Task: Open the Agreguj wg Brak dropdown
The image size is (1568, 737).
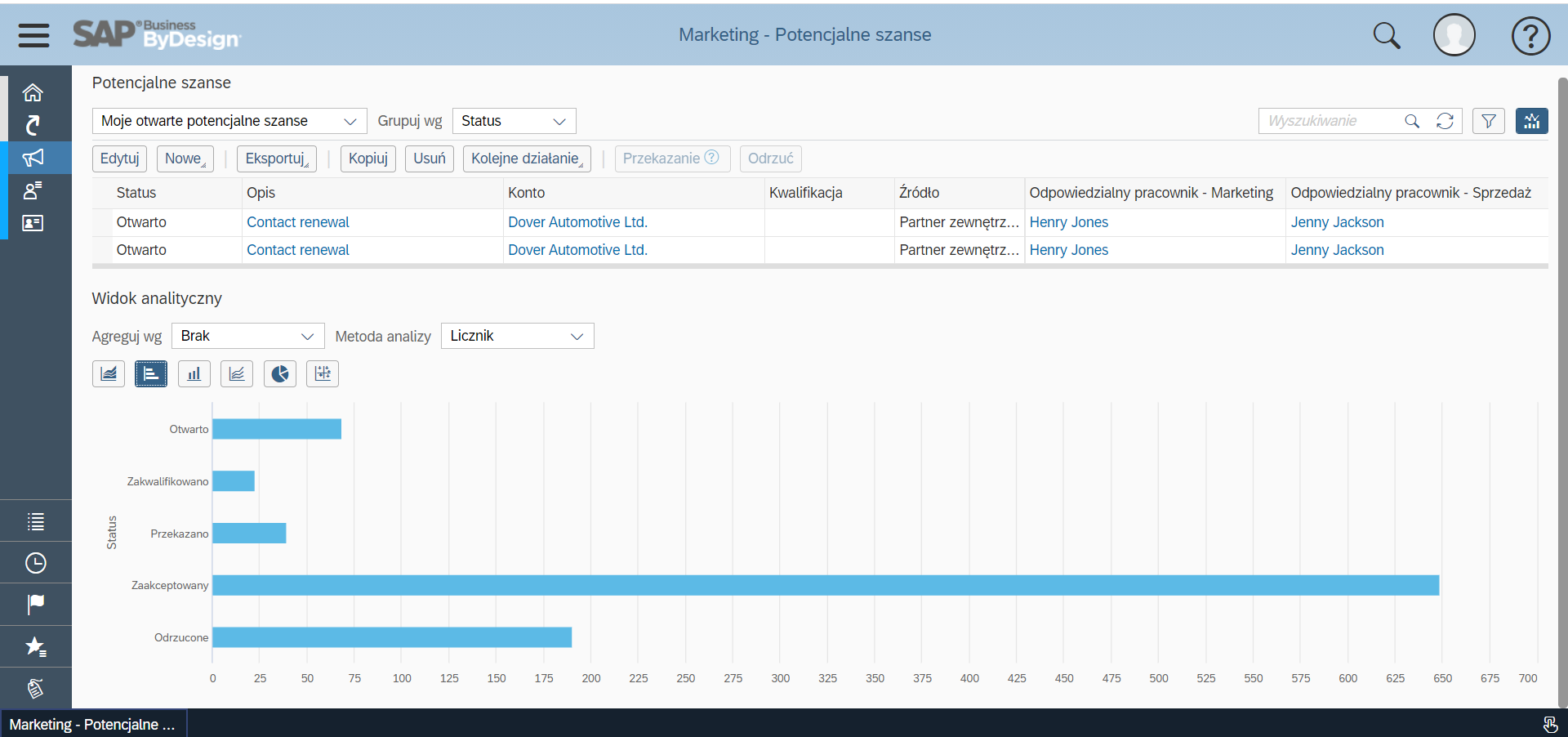Action: [248, 336]
